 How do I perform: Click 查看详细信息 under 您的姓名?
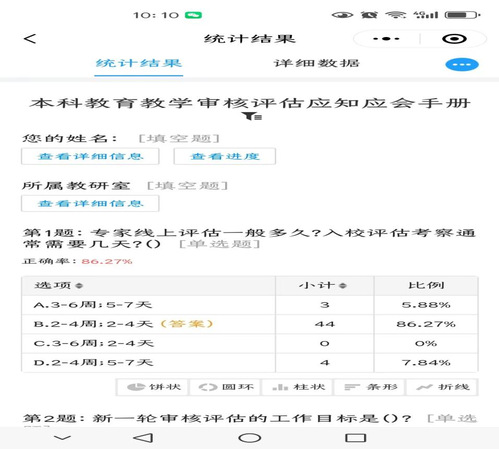point(90,156)
